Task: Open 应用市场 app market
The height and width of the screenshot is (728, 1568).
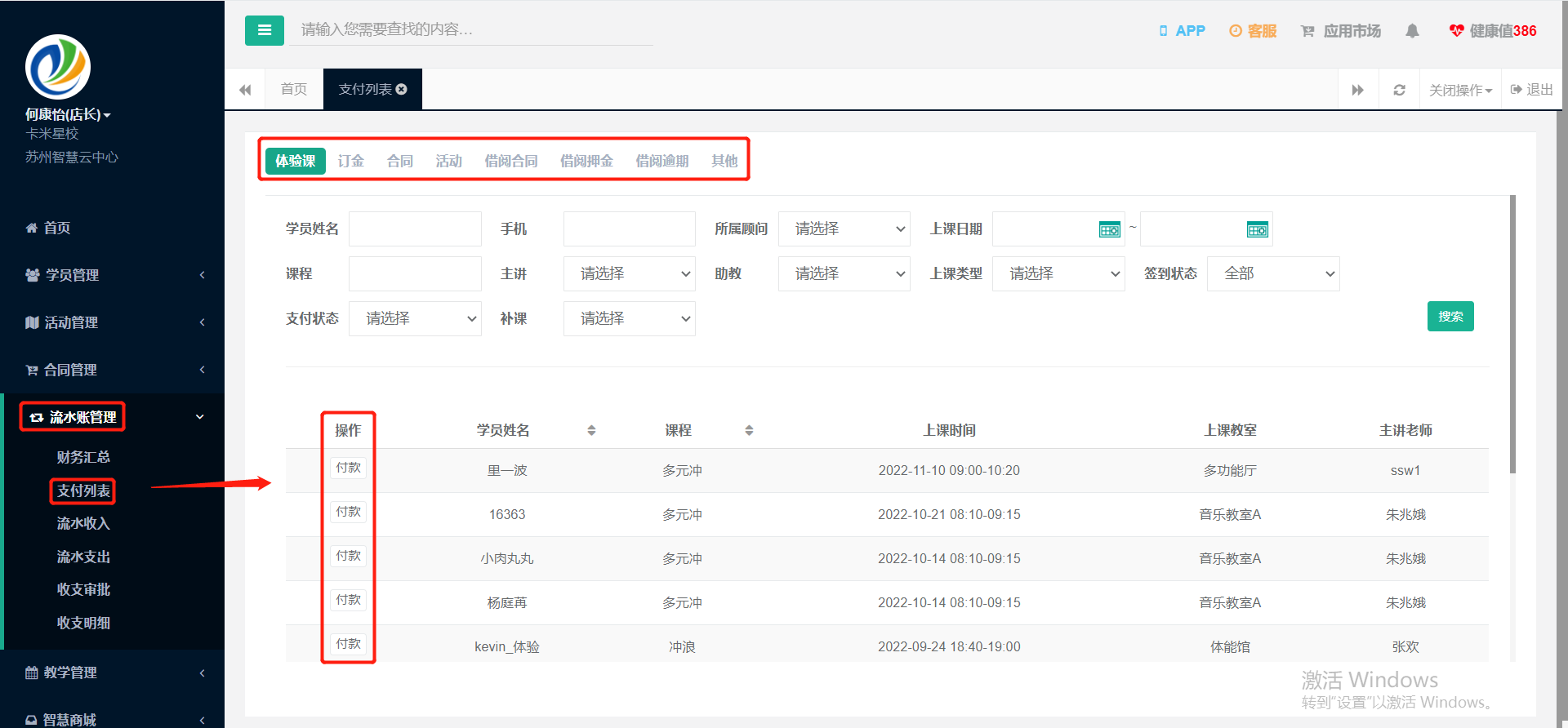Action: pyautogui.click(x=1341, y=31)
